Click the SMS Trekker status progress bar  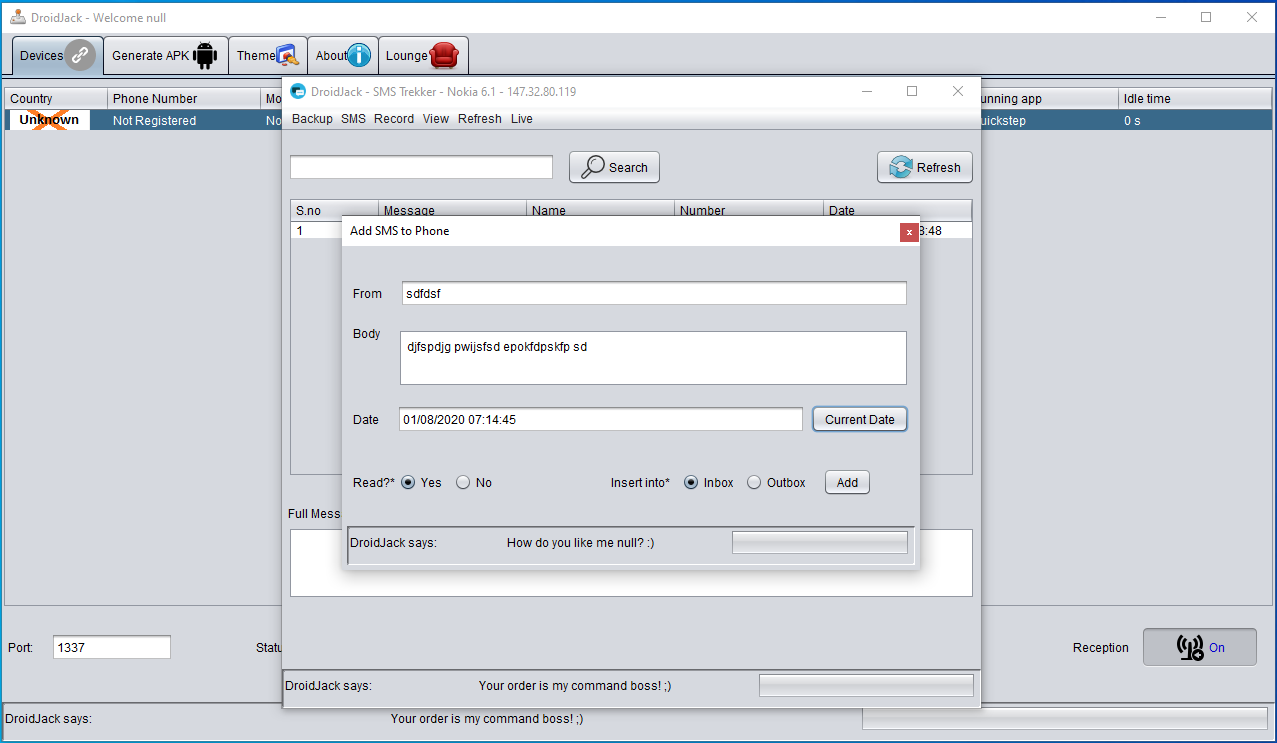(x=866, y=685)
